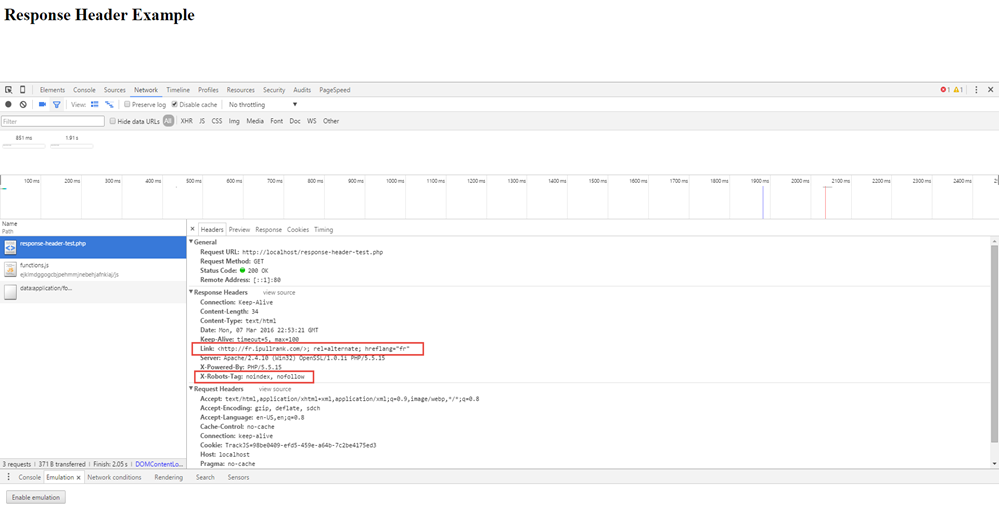Click the record network log button

point(8,104)
